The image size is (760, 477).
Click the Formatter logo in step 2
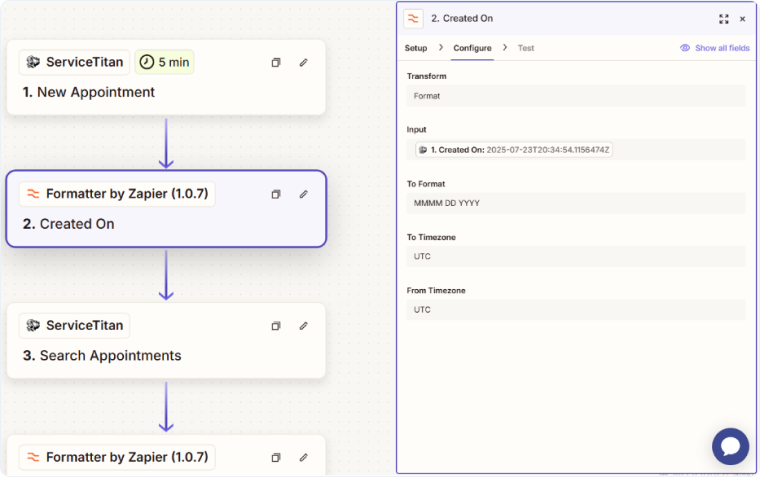tap(33, 194)
